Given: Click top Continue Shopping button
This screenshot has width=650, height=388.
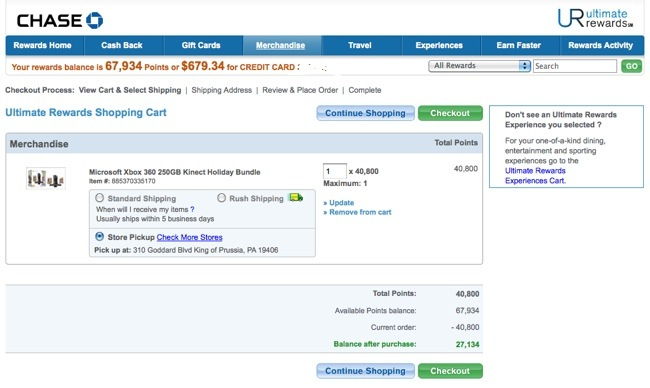Looking at the screenshot, I should 365,113.
